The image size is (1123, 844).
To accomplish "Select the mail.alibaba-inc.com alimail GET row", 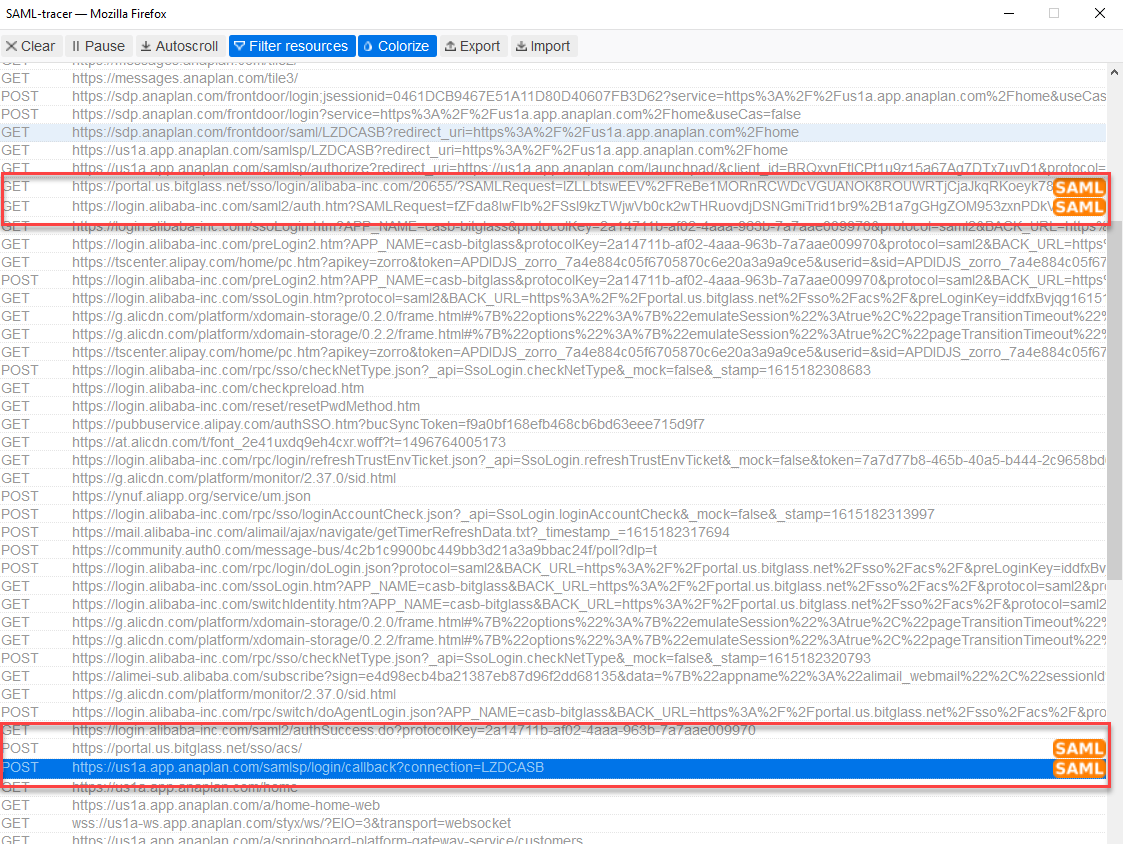I will pyautogui.click(x=400, y=532).
